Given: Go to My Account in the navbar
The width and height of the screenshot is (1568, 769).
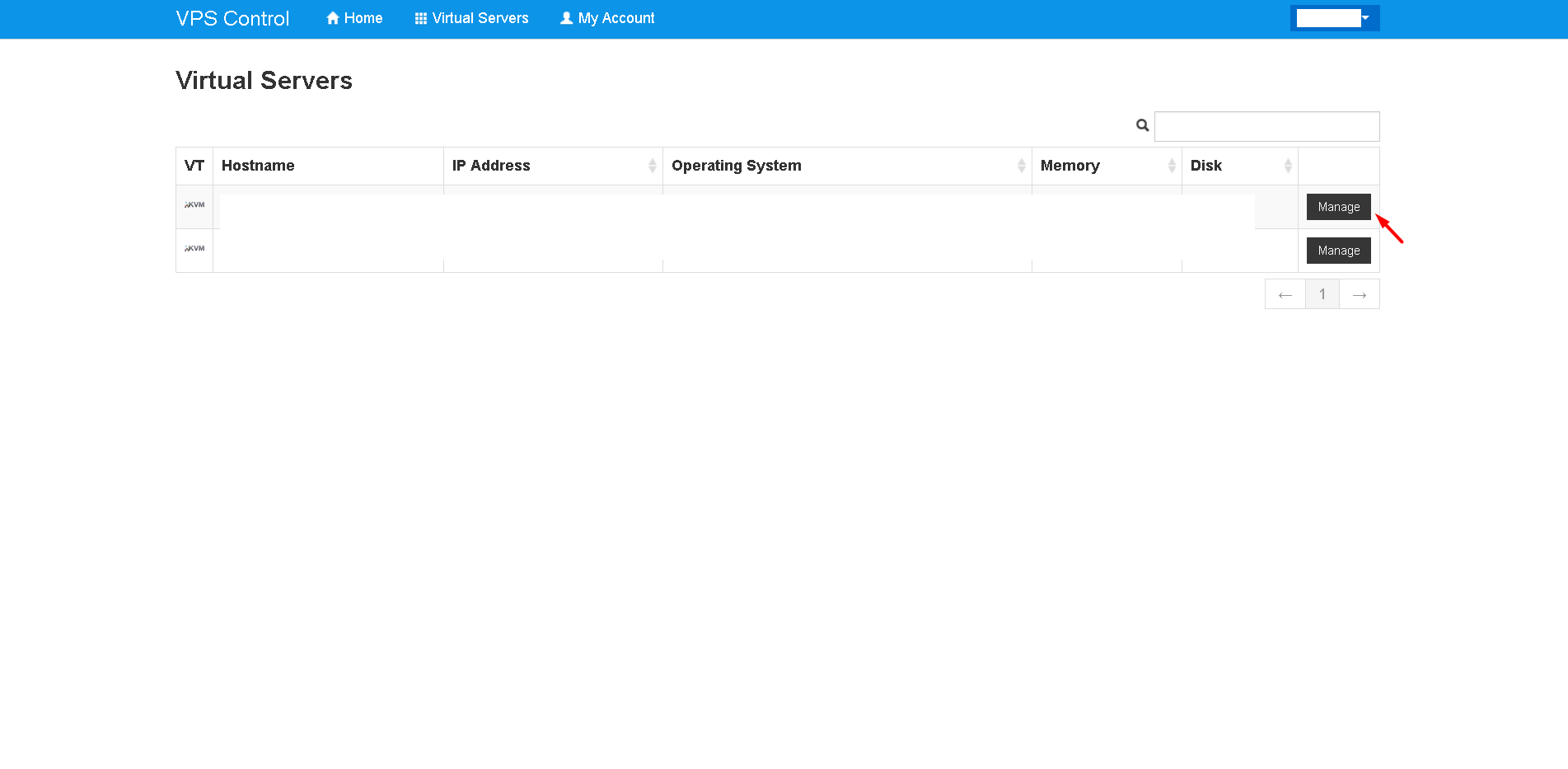Looking at the screenshot, I should [607, 18].
